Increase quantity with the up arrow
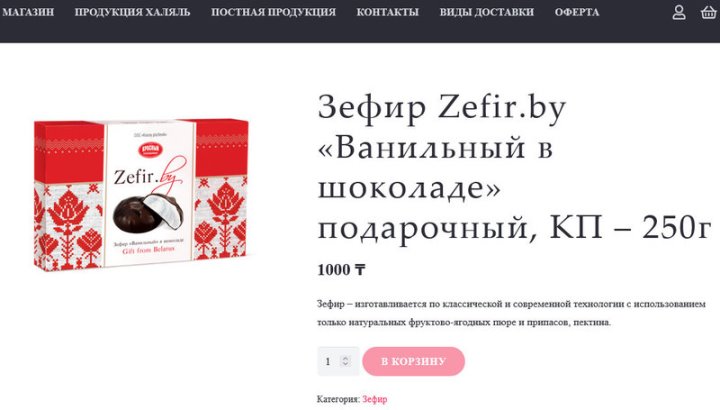This screenshot has width=720, height=410. 345,358
